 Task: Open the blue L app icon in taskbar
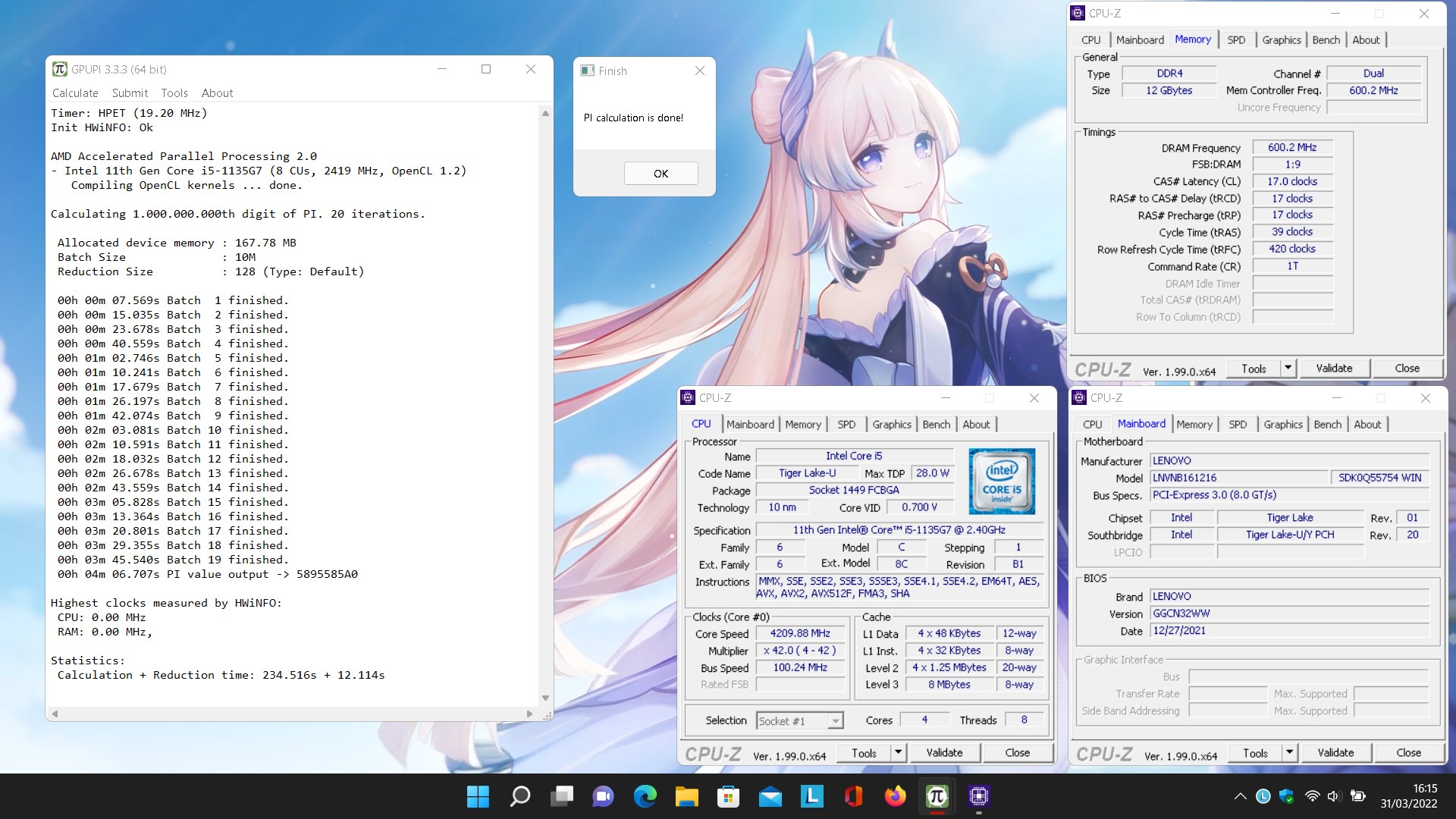812,796
